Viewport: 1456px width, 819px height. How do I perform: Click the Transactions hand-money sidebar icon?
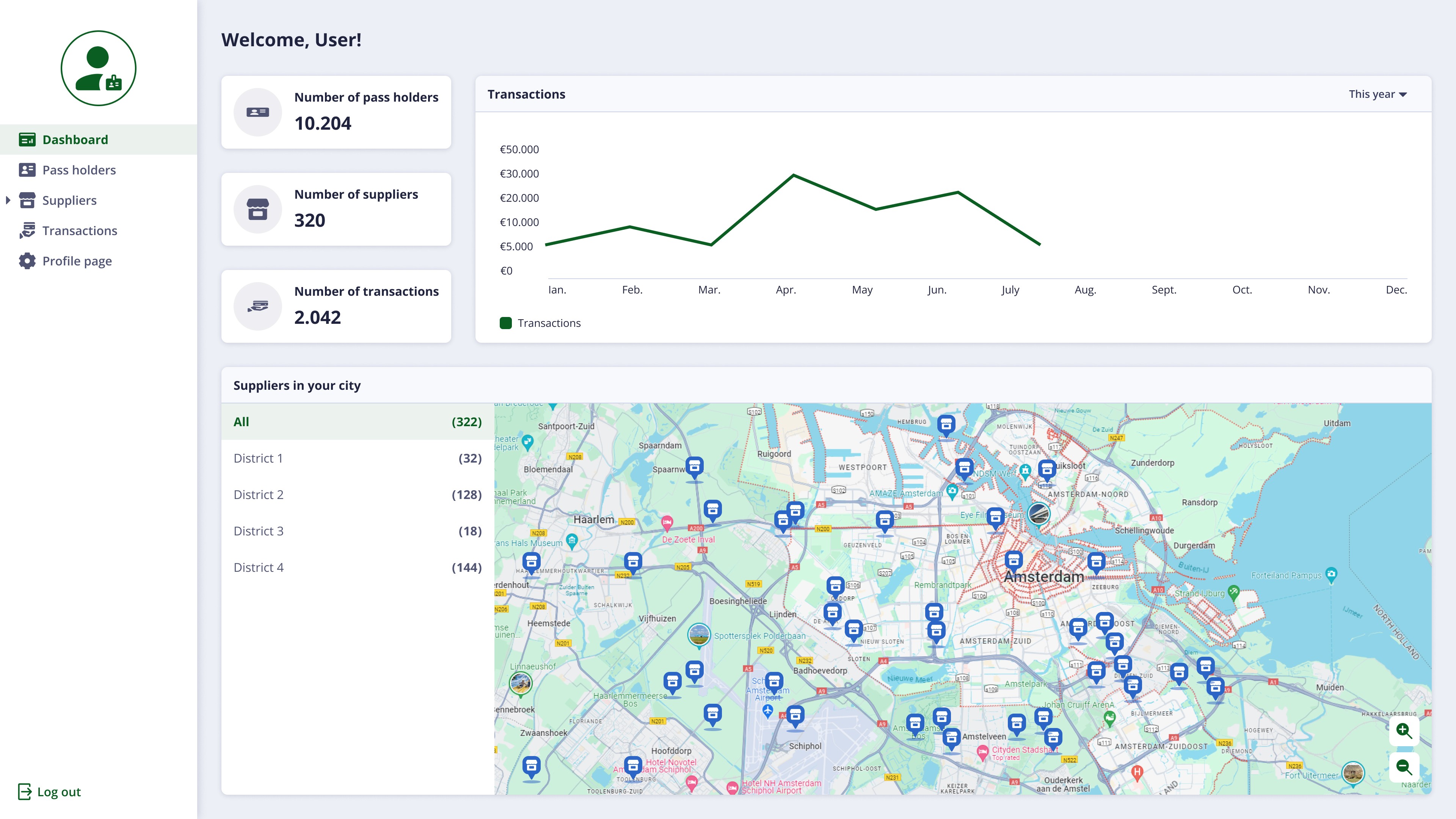click(x=27, y=231)
